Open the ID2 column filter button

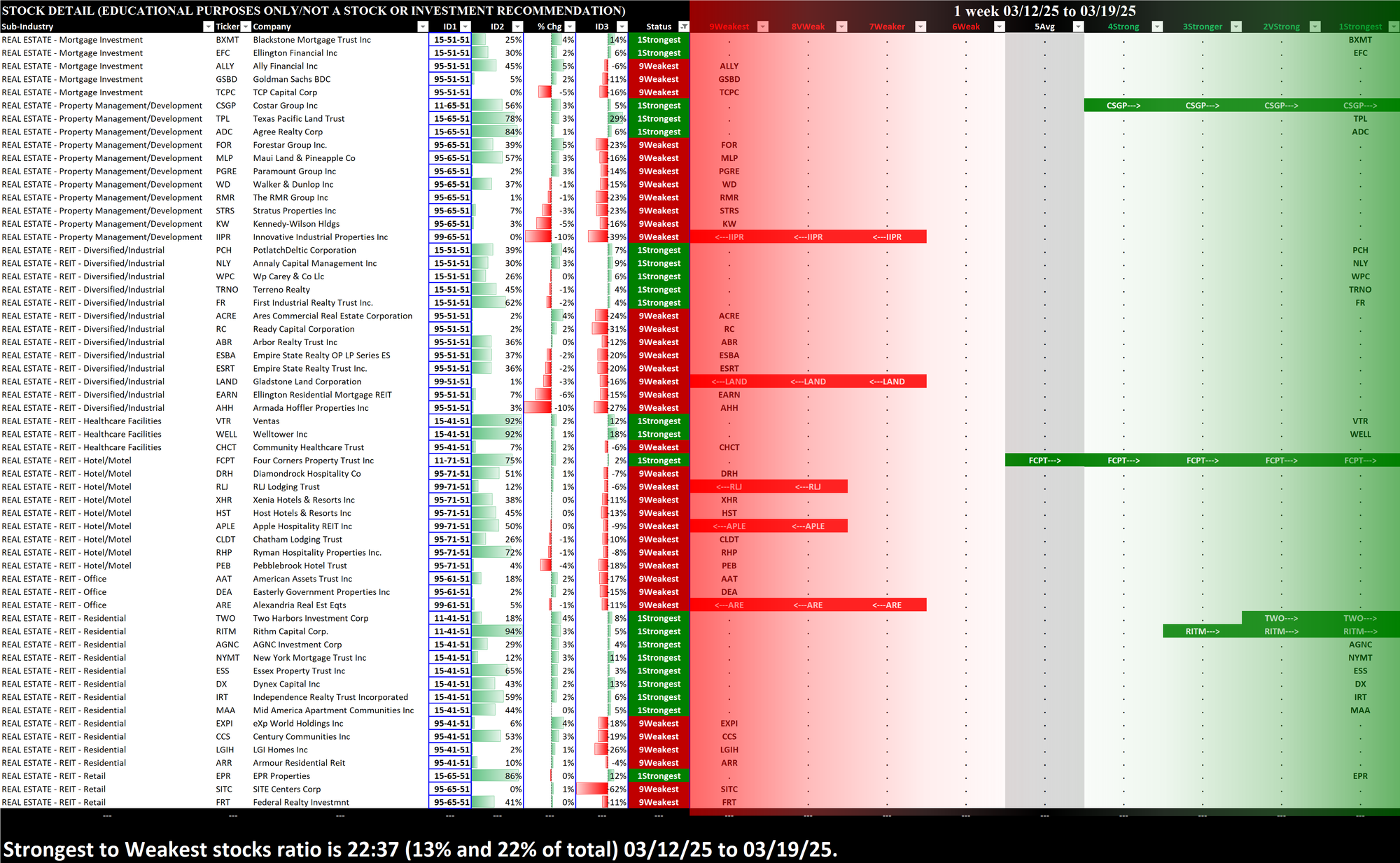pos(517,27)
